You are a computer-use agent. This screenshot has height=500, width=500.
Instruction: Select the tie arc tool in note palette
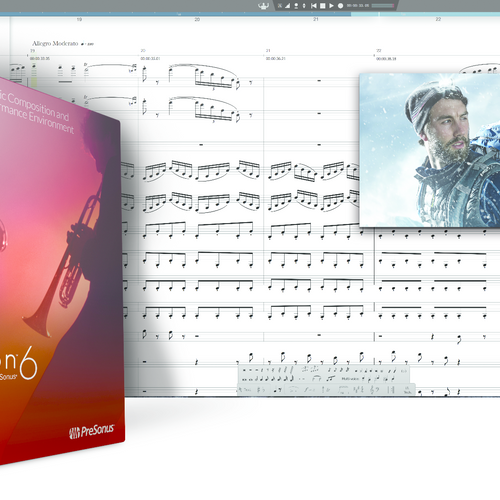[316, 378]
